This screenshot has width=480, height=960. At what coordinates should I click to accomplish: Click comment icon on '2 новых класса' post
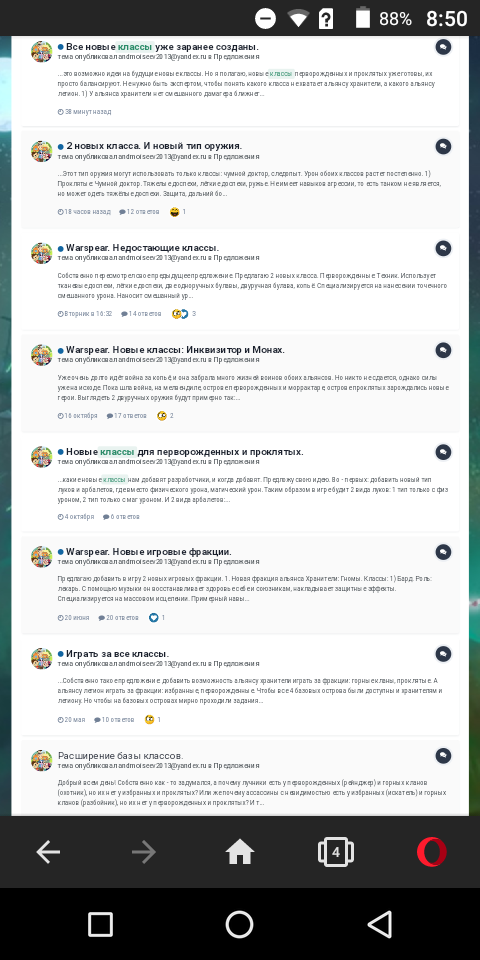pyautogui.click(x=443, y=146)
